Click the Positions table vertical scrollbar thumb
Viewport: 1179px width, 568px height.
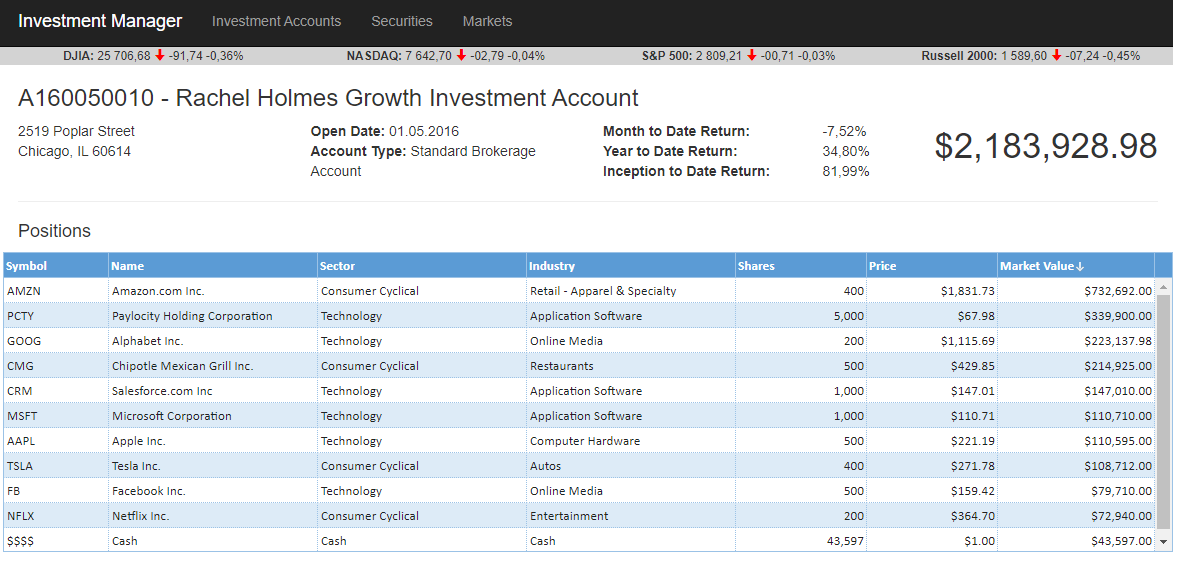tap(1163, 413)
